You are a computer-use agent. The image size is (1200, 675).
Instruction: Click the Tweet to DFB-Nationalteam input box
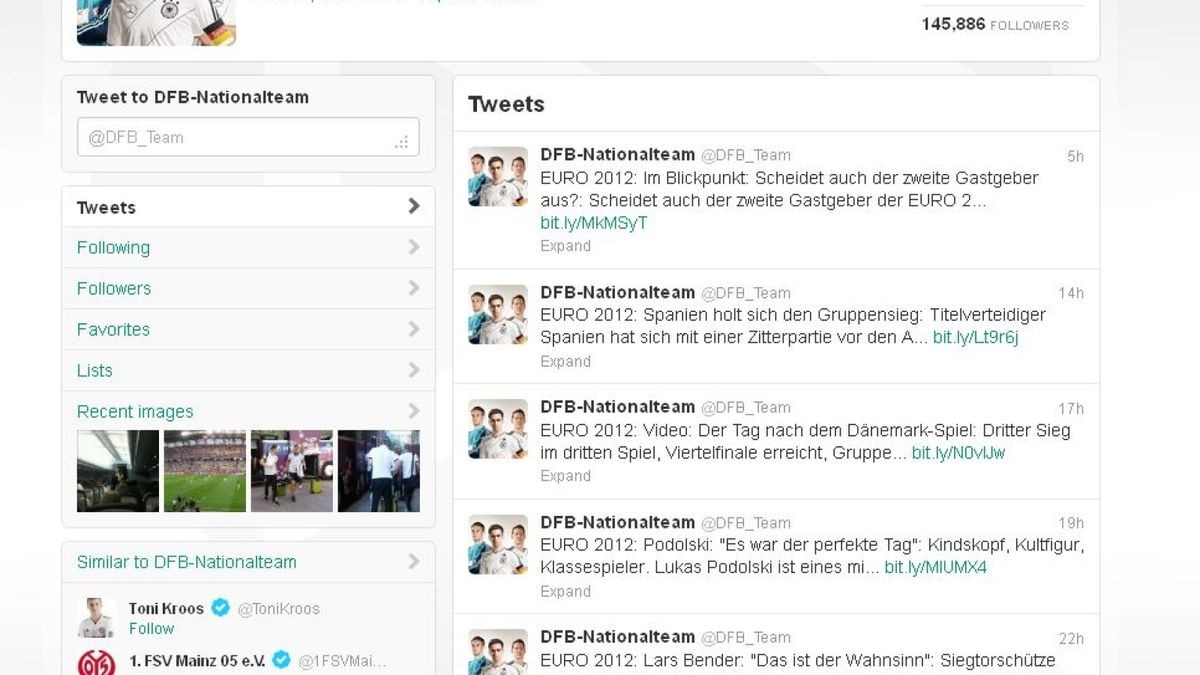tap(248, 137)
